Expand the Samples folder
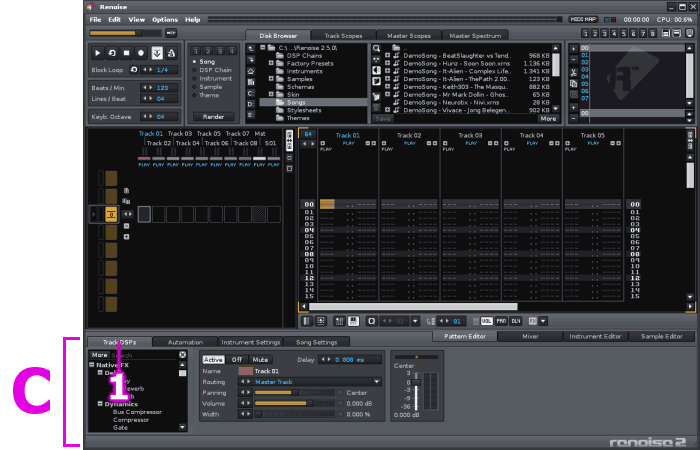The height and width of the screenshot is (450, 700). coord(271,79)
